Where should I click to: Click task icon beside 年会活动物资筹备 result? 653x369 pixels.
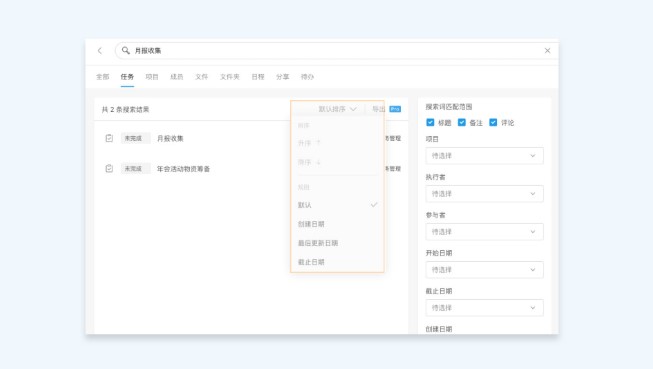coord(109,169)
